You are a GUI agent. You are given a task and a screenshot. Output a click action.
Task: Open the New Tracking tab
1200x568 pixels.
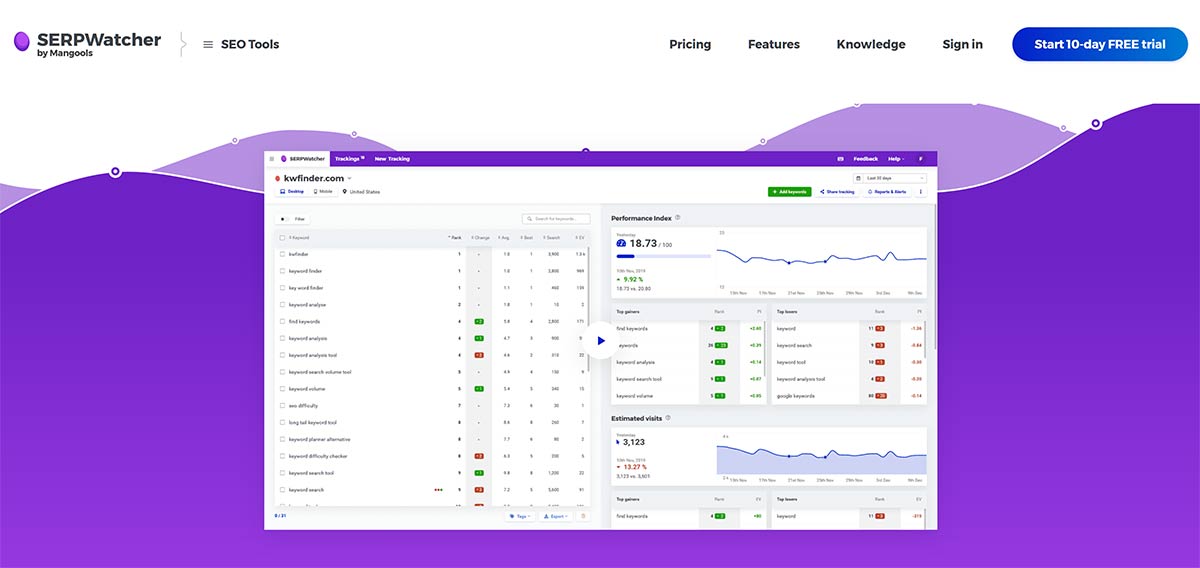point(392,158)
